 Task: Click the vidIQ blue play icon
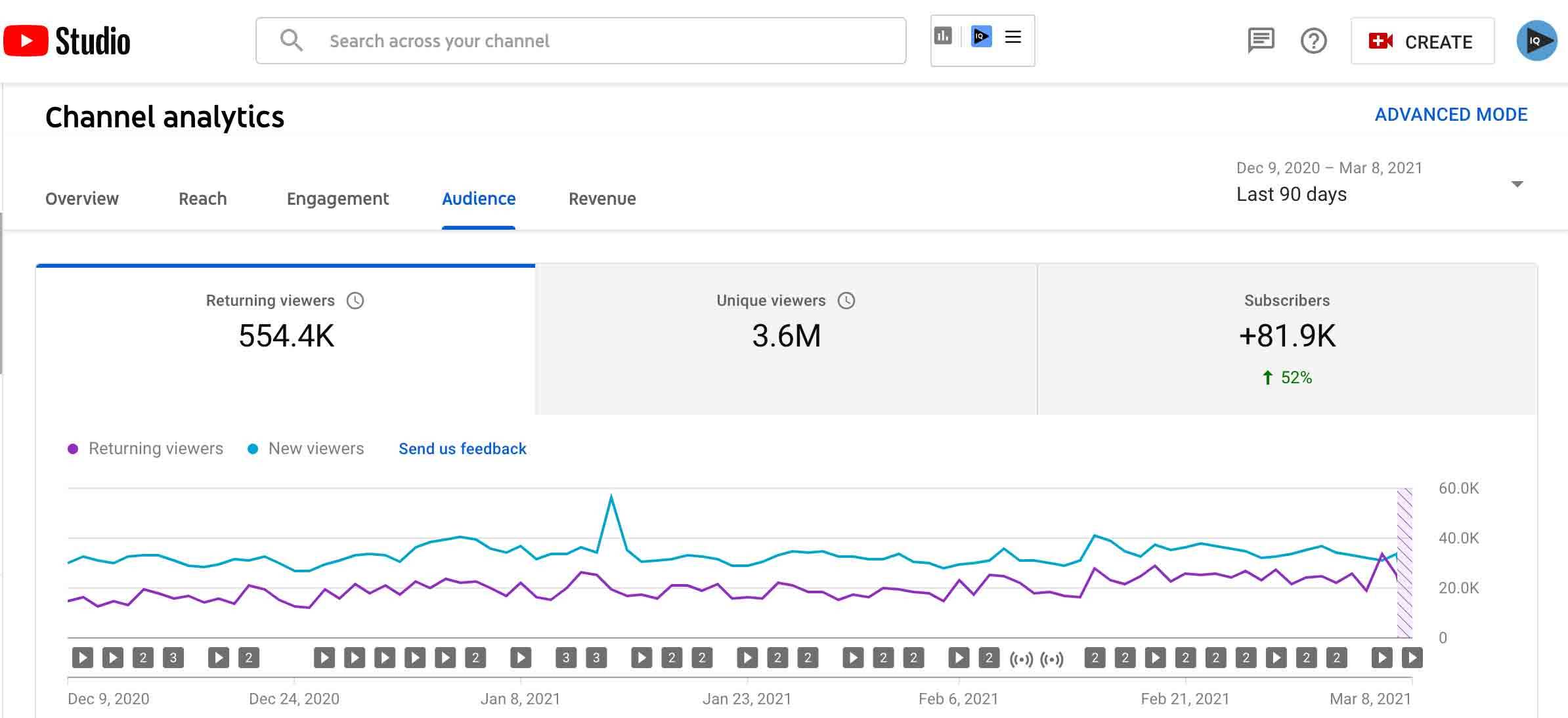981,36
